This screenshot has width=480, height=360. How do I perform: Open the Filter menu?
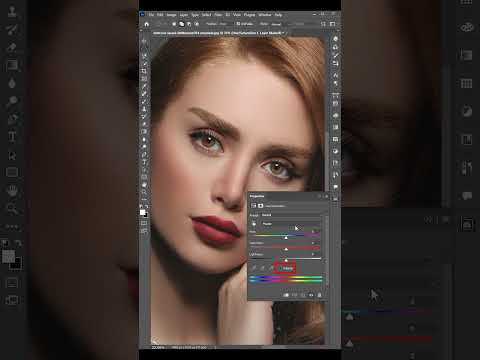click(218, 15)
